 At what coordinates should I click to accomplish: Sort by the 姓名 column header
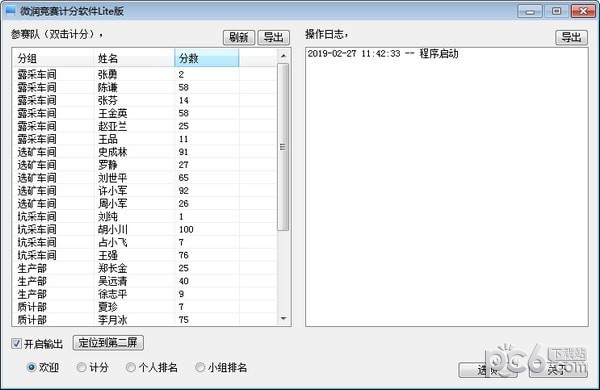point(134,58)
